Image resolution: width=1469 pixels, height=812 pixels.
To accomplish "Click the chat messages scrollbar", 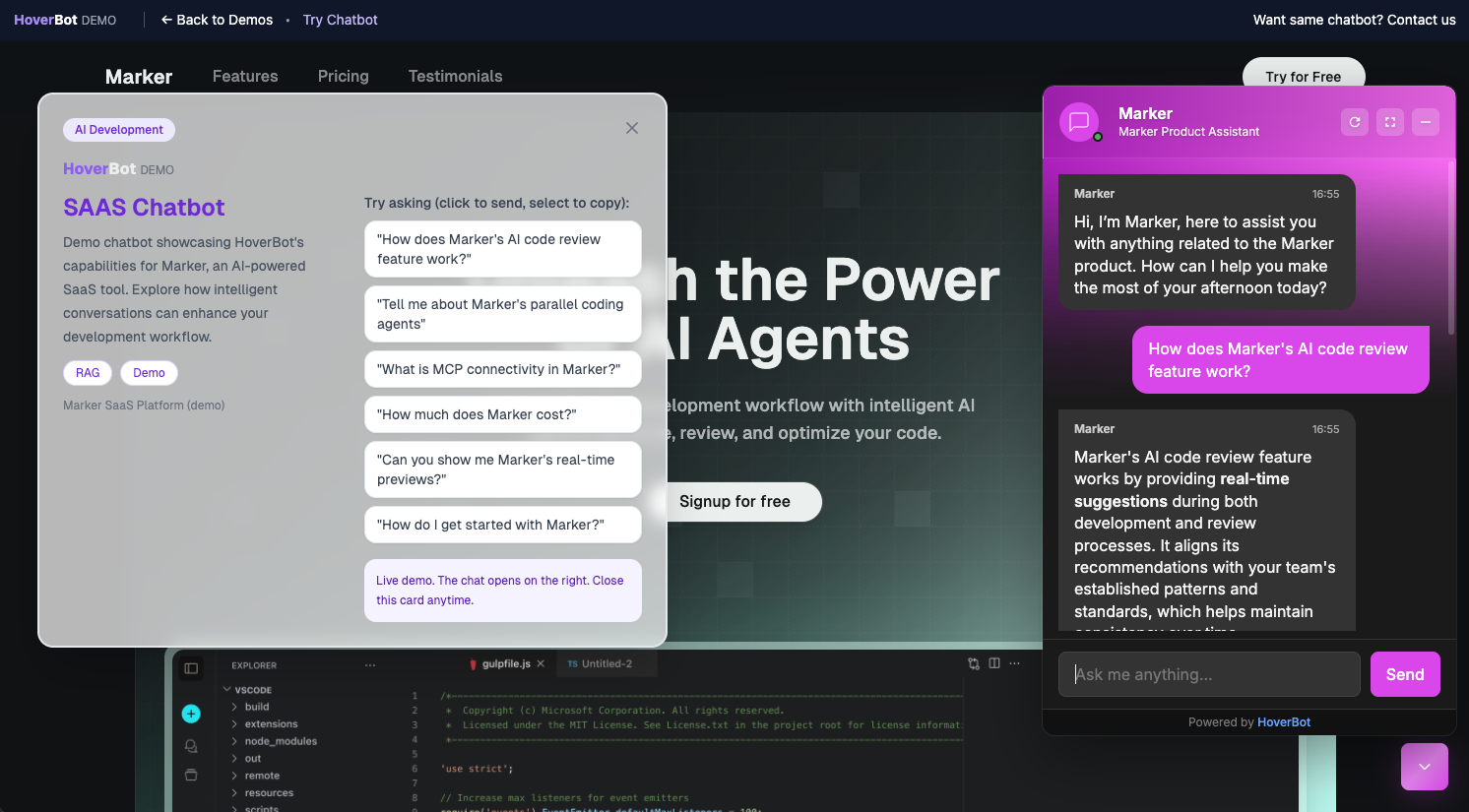I will [x=1451, y=246].
